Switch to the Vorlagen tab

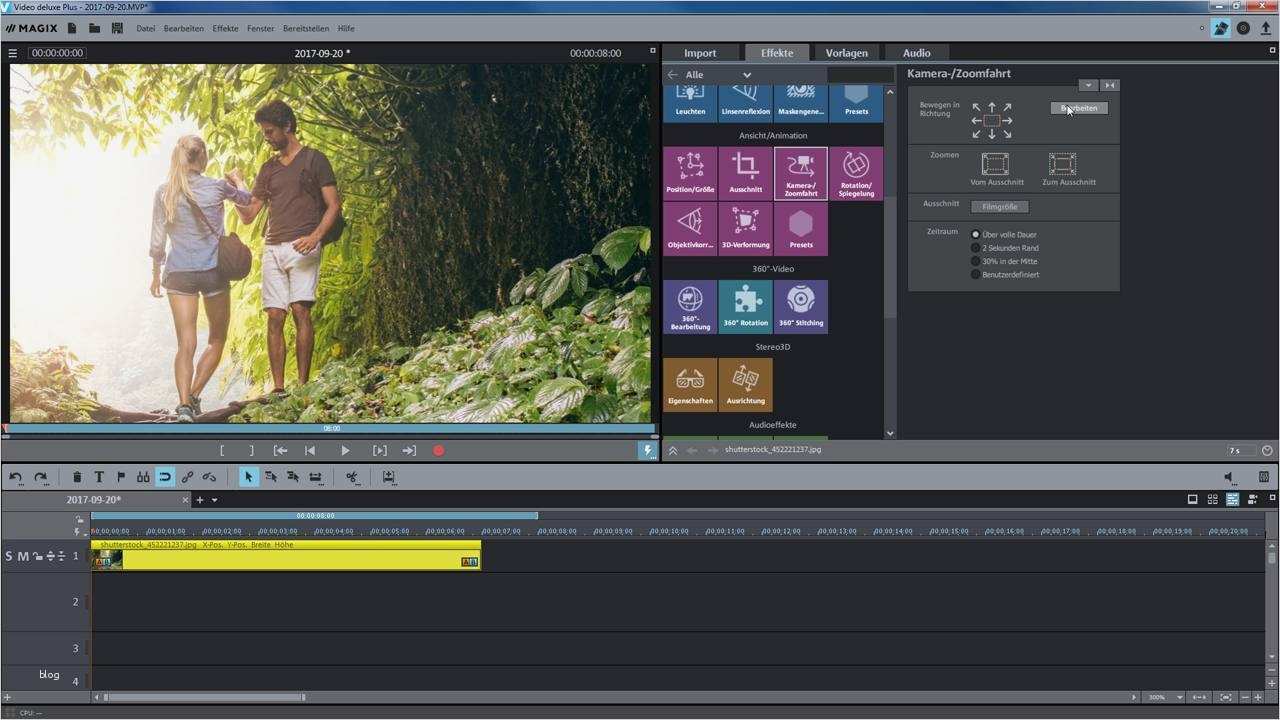coord(846,53)
